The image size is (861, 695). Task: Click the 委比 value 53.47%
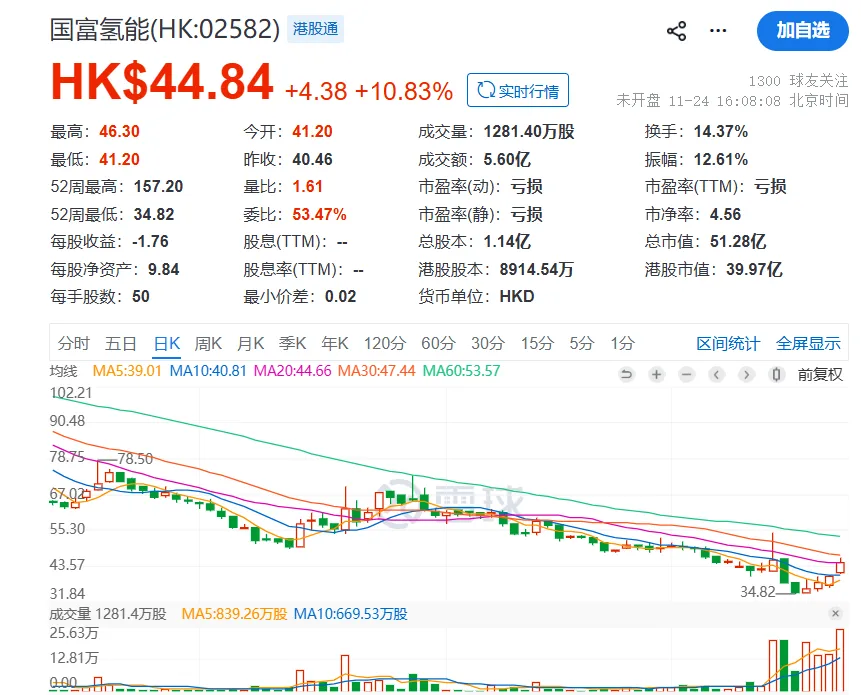[x=319, y=214]
